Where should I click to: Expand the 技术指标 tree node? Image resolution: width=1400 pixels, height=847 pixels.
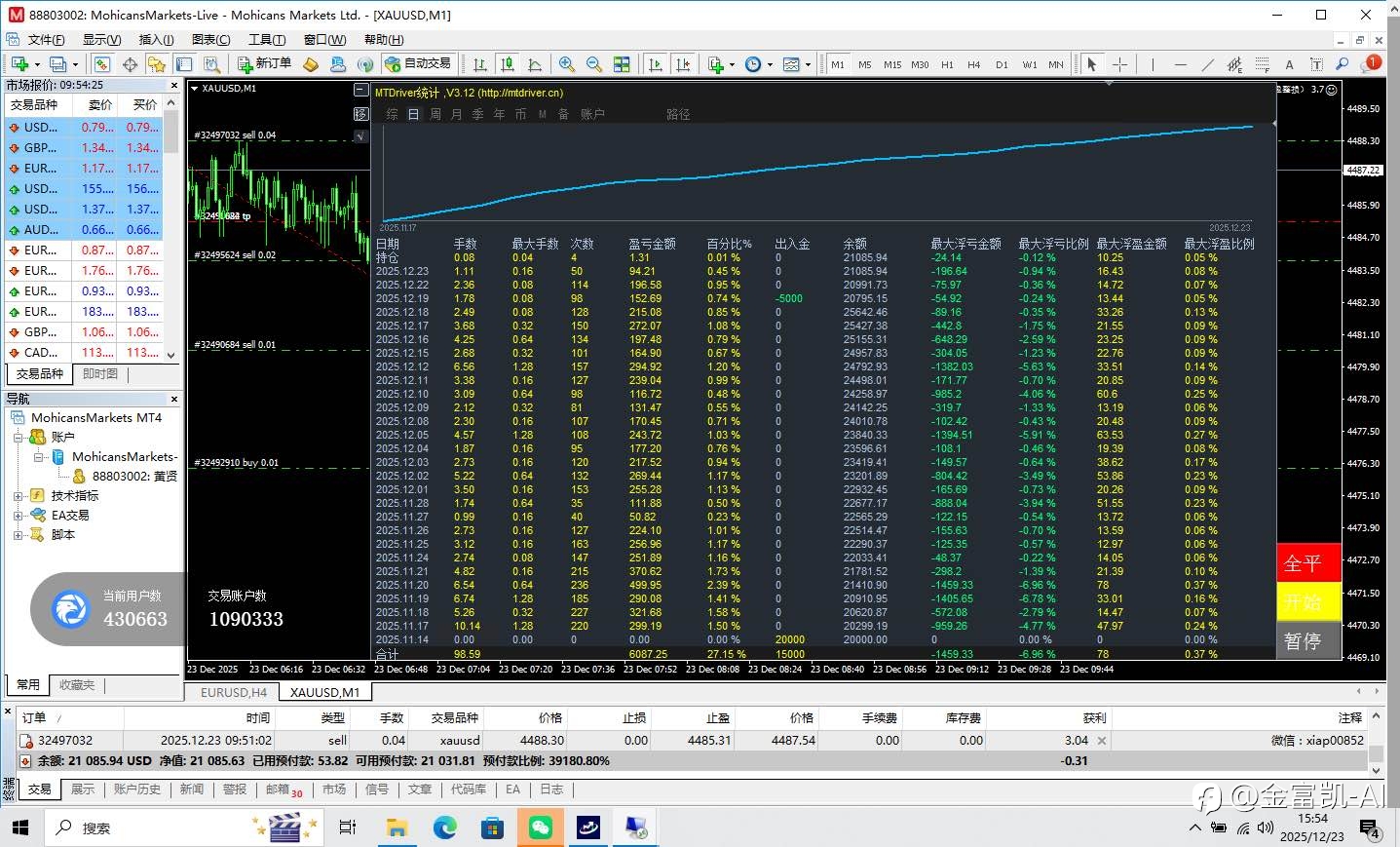18,496
